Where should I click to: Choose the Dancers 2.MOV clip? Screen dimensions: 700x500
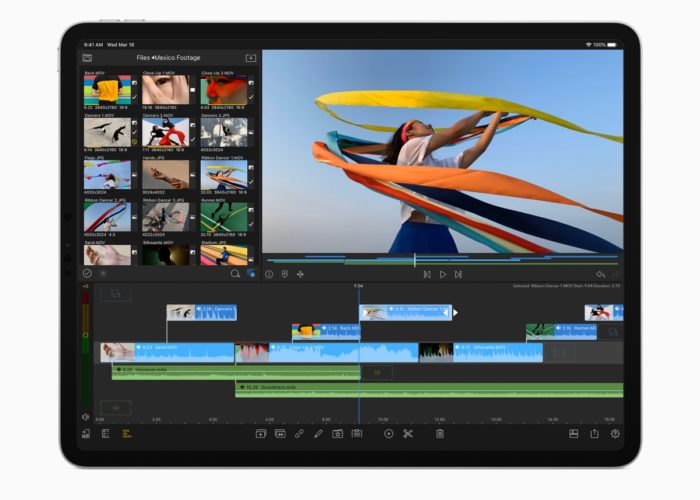coord(165,132)
